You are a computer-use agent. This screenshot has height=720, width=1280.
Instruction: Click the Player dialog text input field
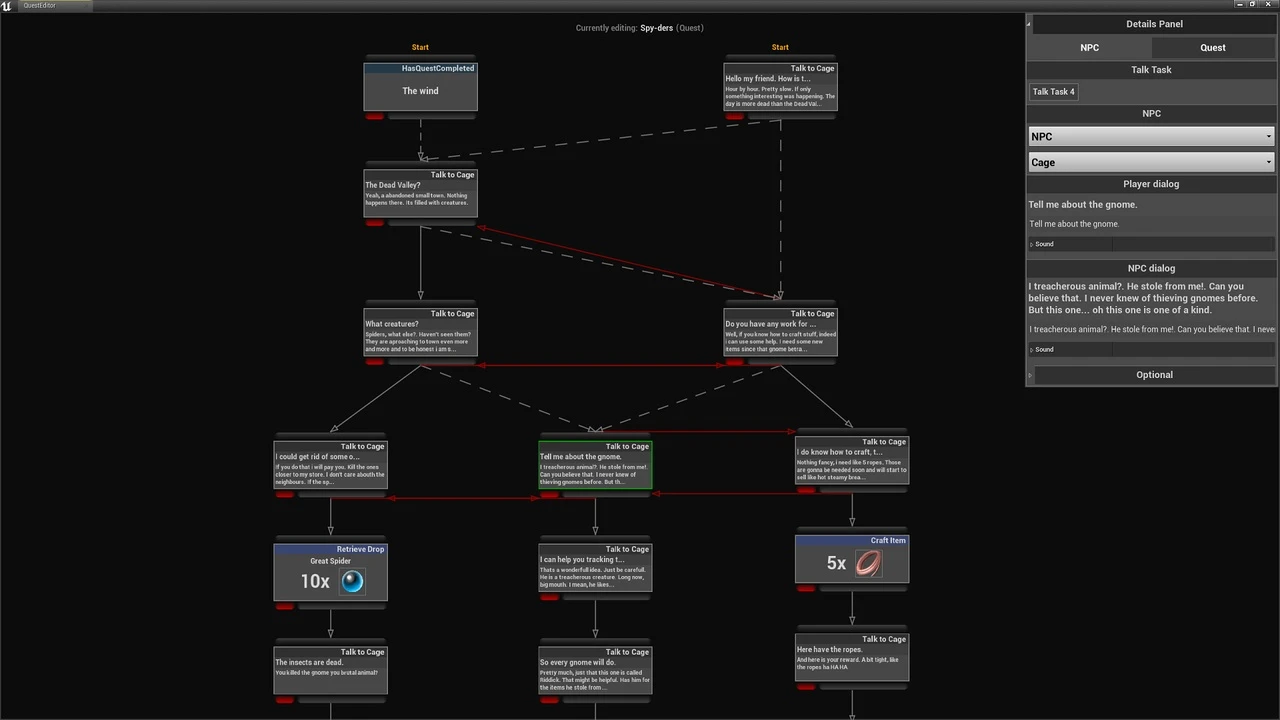(x=1151, y=224)
